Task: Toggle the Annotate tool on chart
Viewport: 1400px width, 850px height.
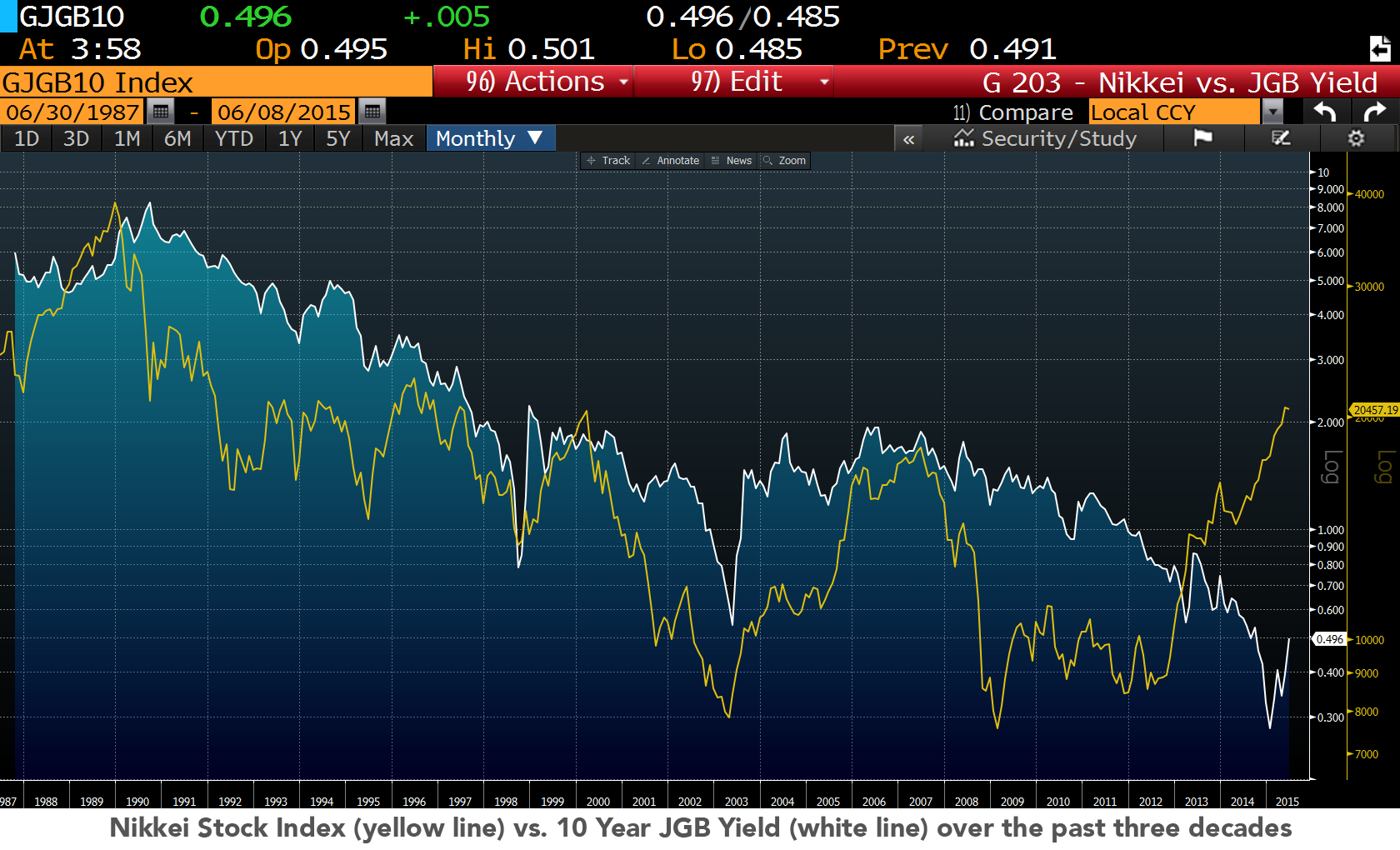Action: coord(671,161)
